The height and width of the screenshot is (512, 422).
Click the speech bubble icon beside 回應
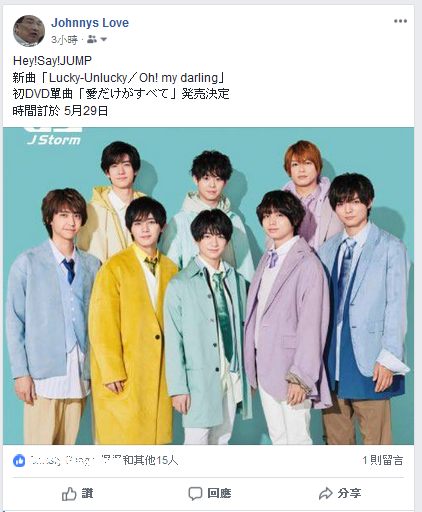195,494
